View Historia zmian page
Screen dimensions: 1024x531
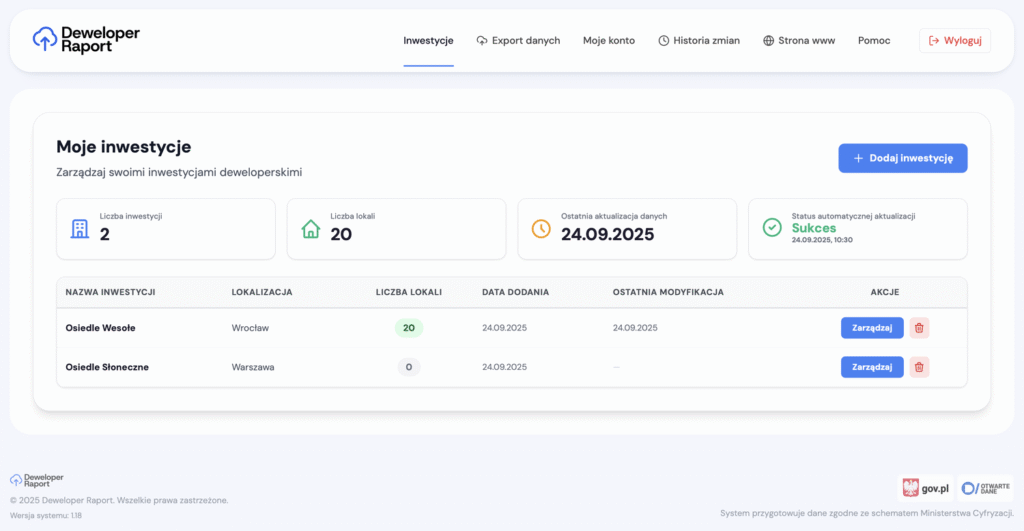(x=699, y=41)
